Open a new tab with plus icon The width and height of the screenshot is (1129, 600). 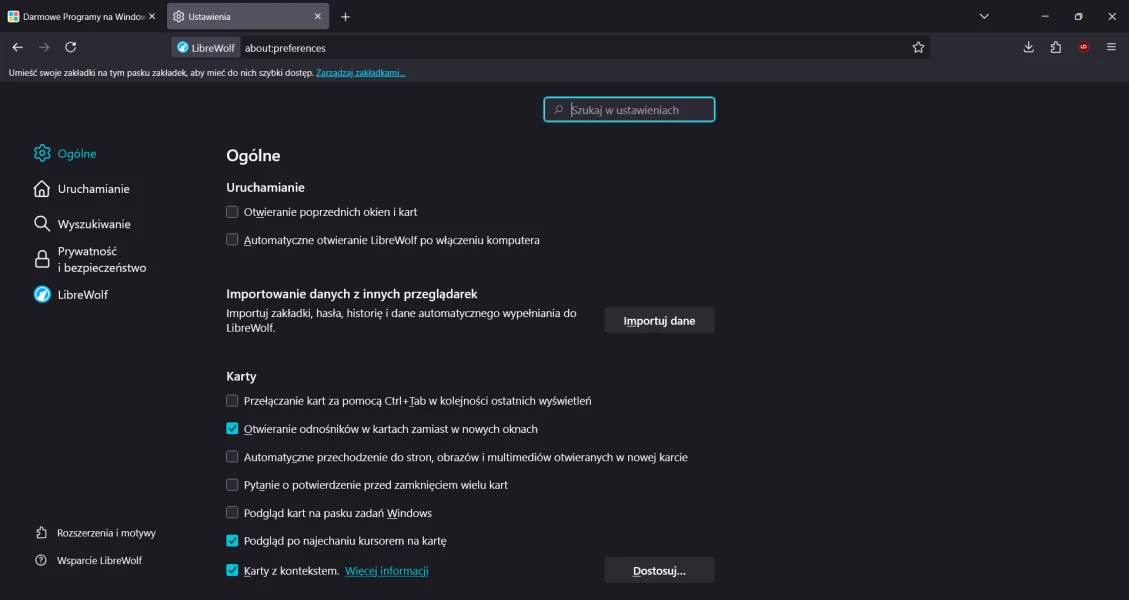point(345,17)
